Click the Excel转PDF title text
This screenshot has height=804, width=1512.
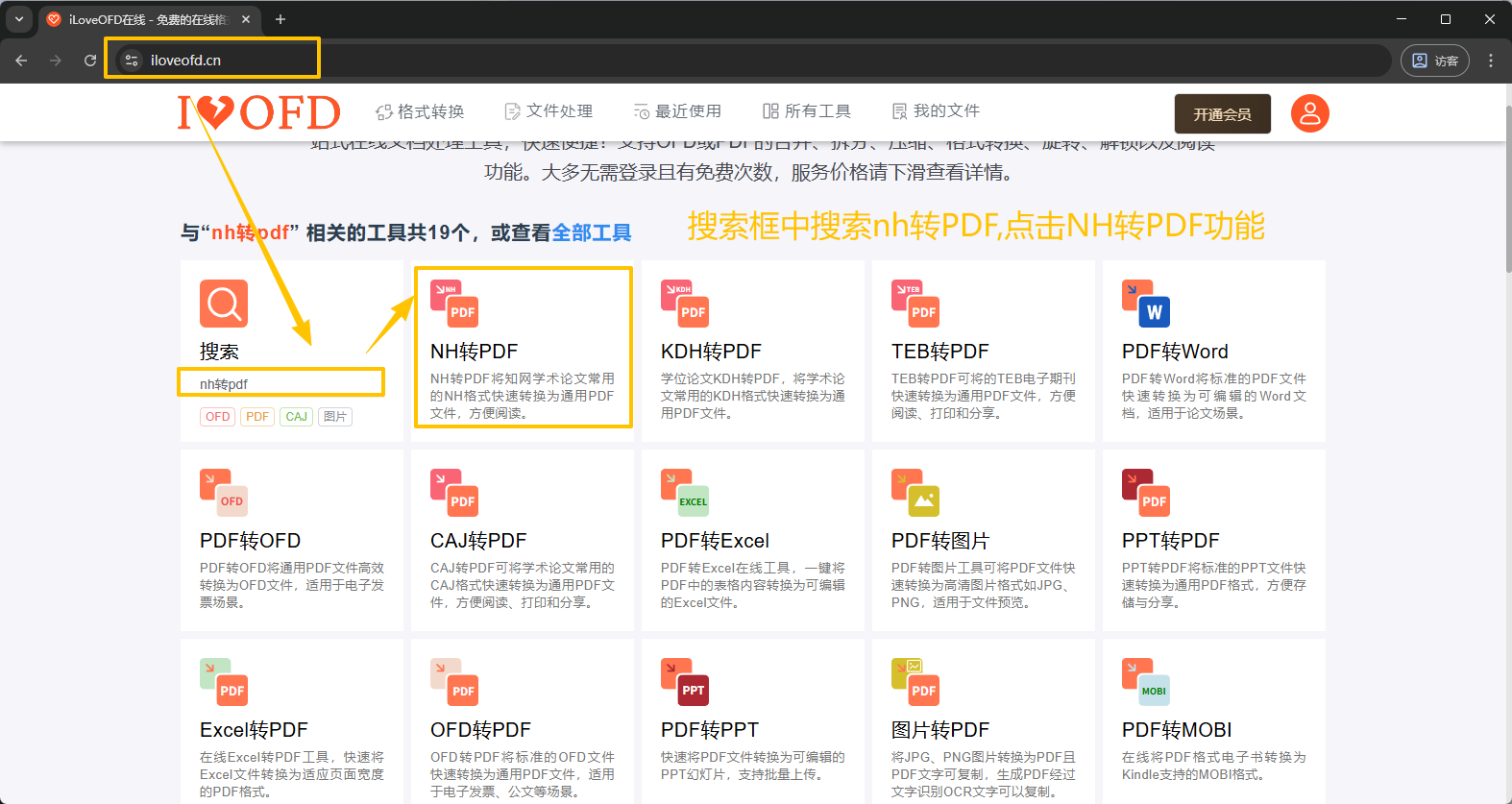(254, 730)
